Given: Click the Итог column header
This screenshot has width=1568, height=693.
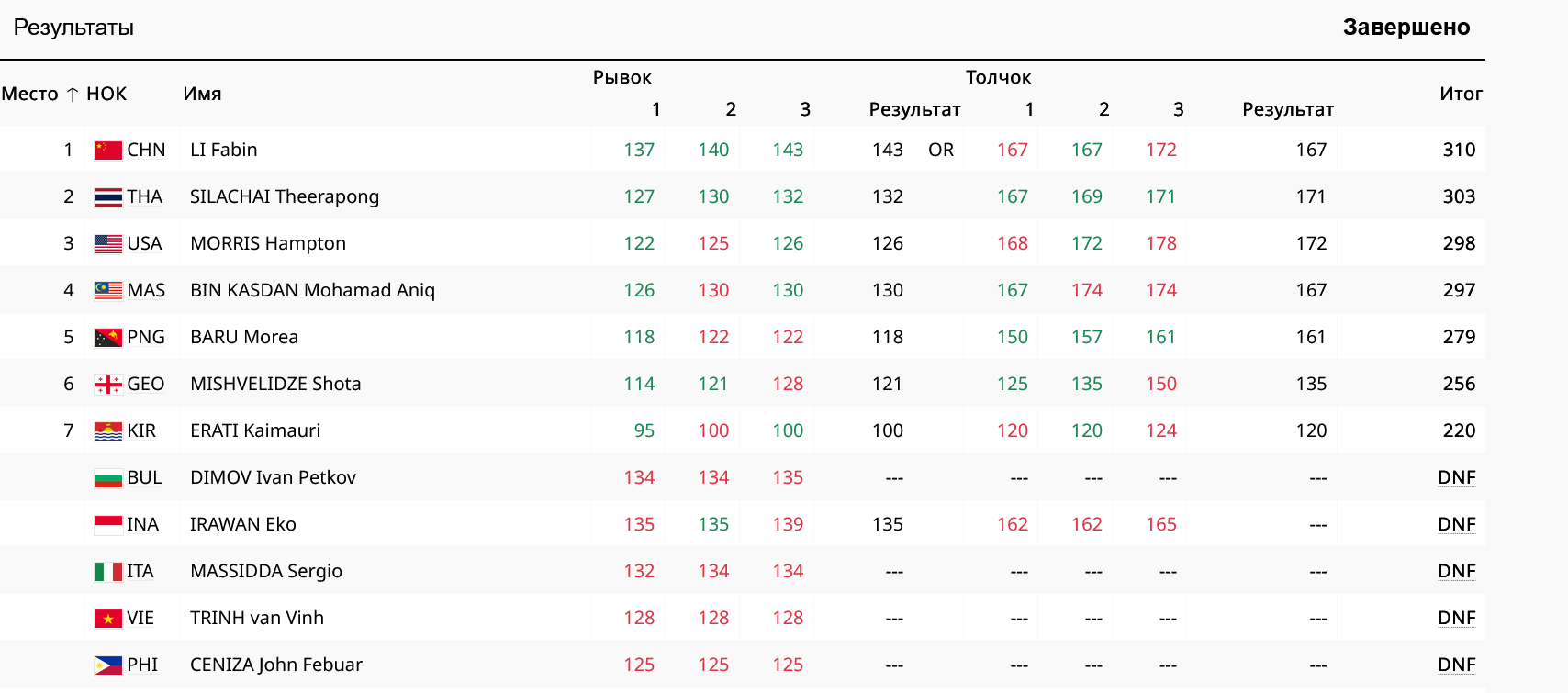Looking at the screenshot, I should tap(1461, 94).
